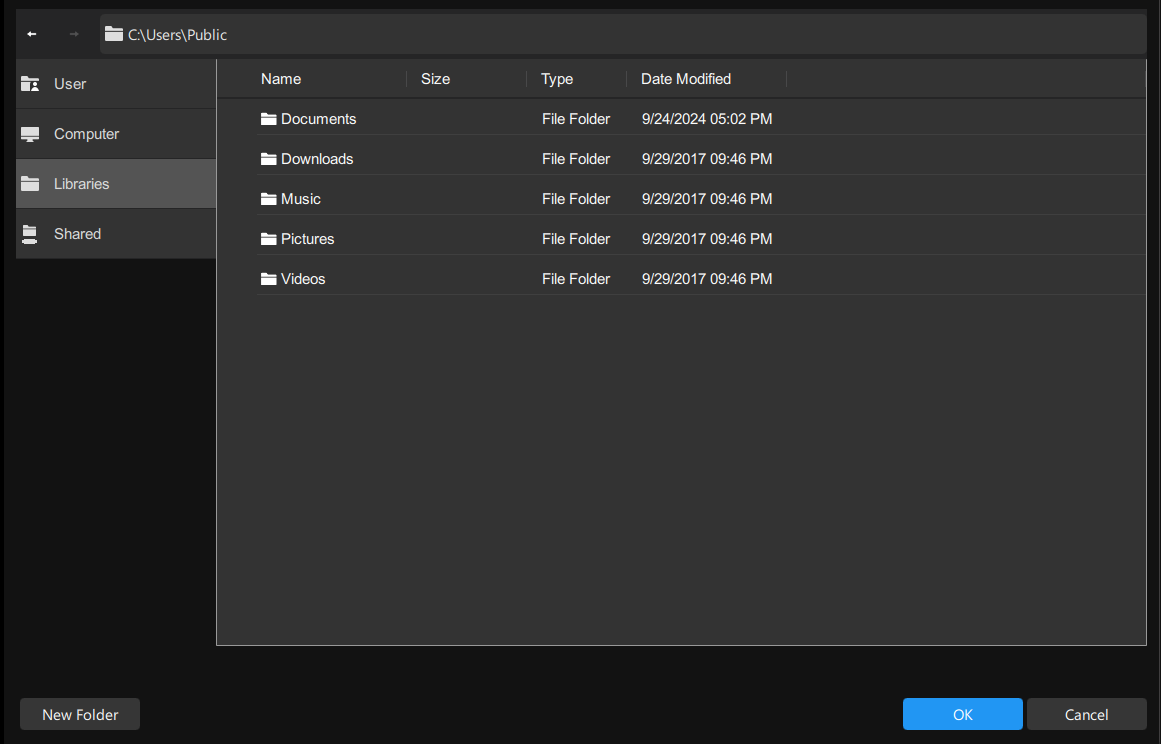Click the back navigation arrow
The height and width of the screenshot is (744, 1161).
(32, 34)
